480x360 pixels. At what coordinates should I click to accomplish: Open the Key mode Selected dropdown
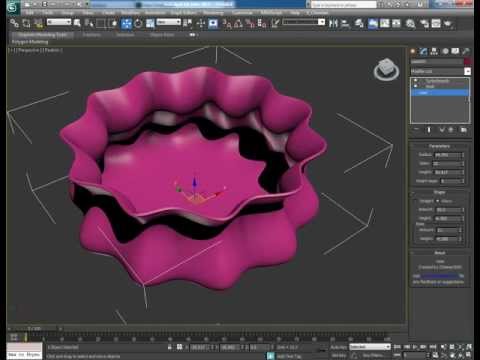pyautogui.click(x=370, y=347)
